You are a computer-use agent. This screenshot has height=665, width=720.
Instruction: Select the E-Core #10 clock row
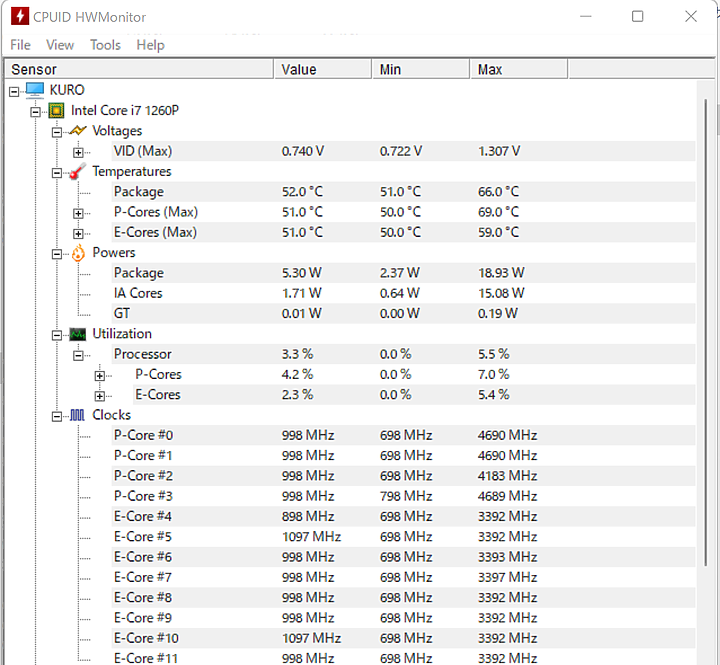(403, 638)
